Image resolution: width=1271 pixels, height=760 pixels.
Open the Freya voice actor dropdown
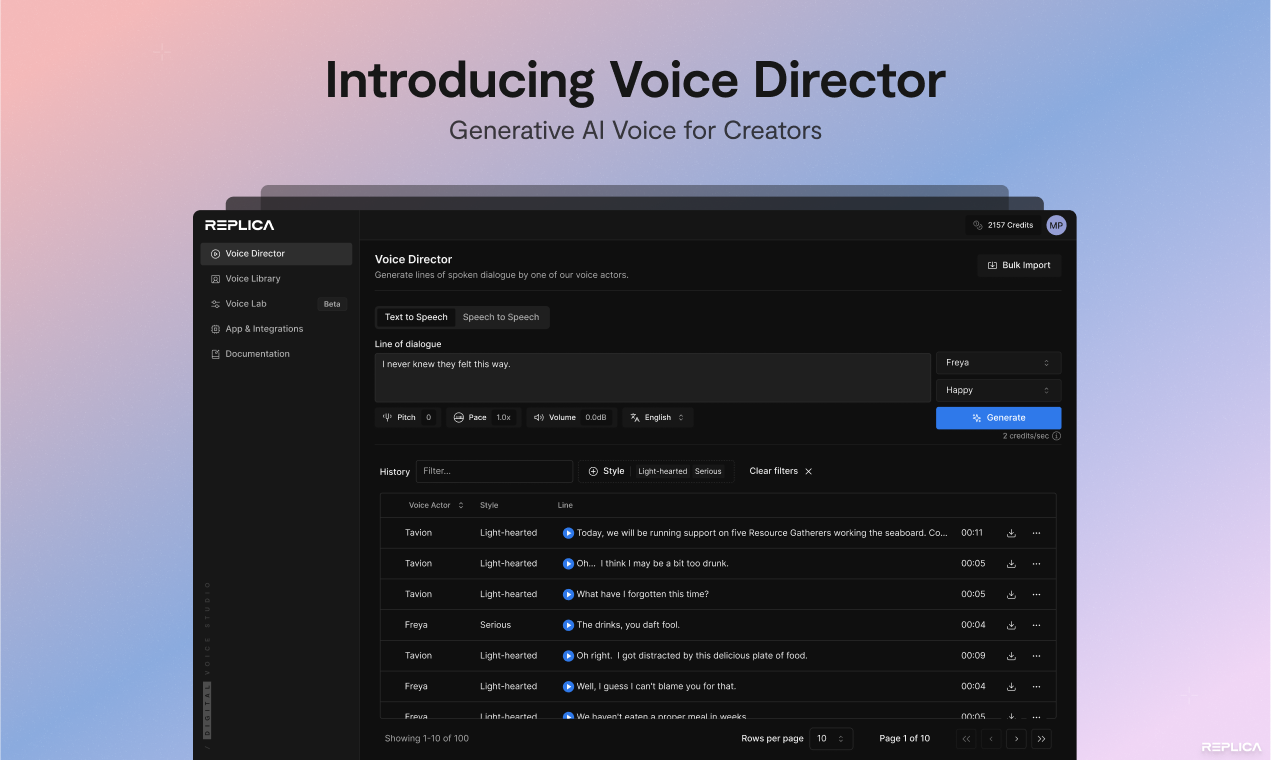pos(998,363)
